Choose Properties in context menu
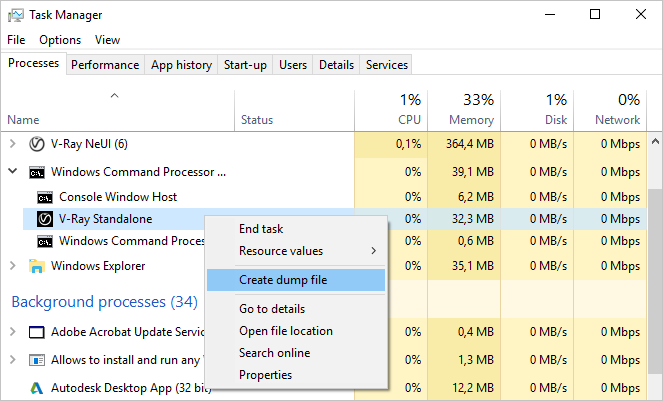The width and height of the screenshot is (663, 401). click(x=296, y=375)
